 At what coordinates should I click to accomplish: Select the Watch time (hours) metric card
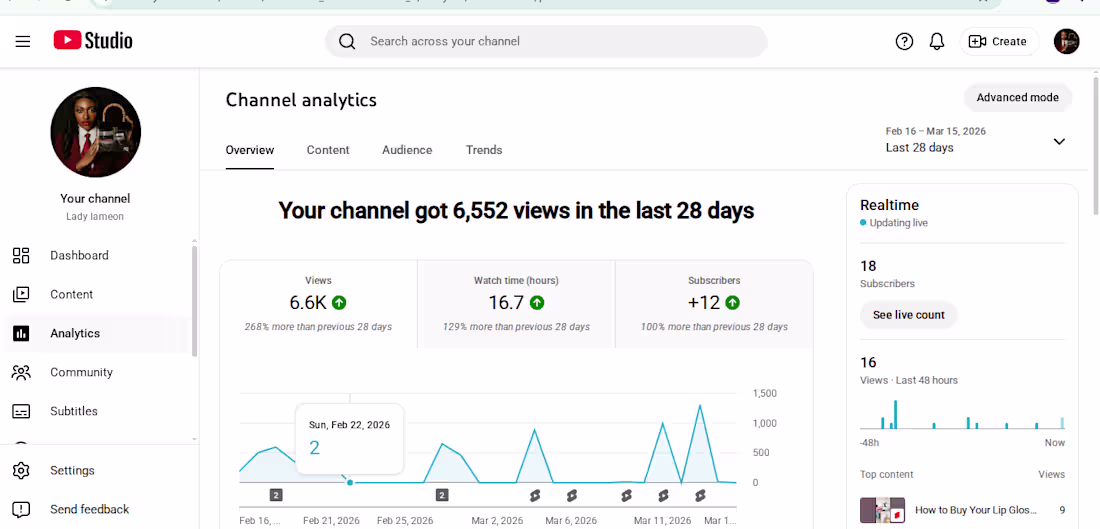(x=516, y=304)
